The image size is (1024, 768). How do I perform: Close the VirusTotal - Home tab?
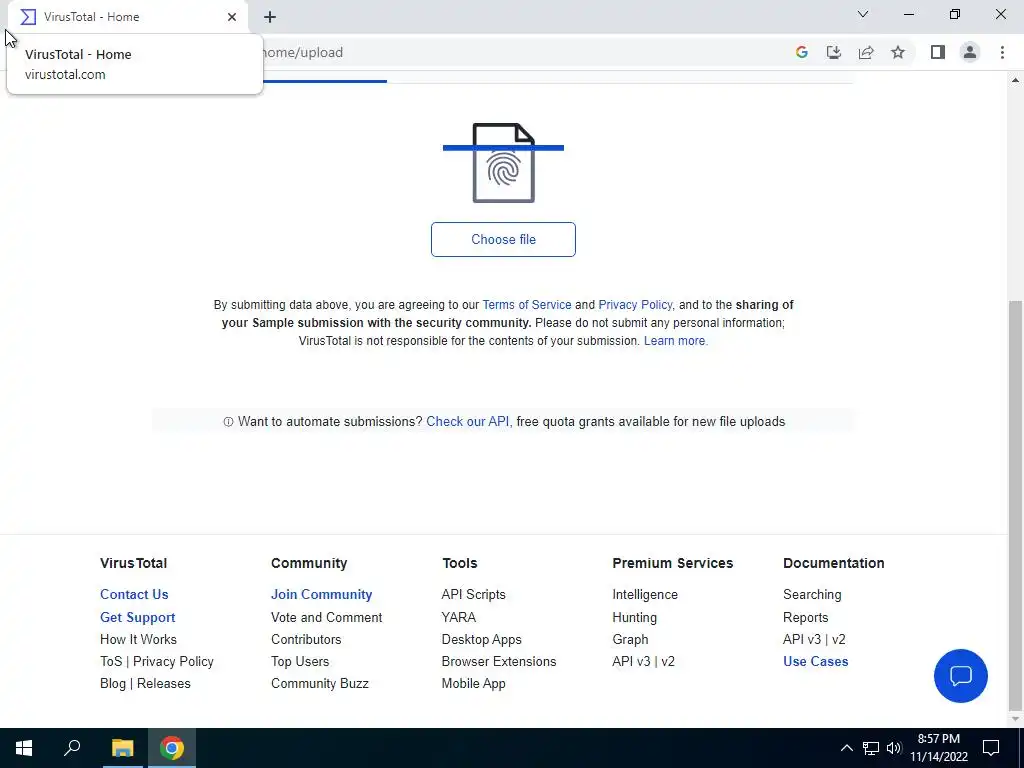[232, 17]
